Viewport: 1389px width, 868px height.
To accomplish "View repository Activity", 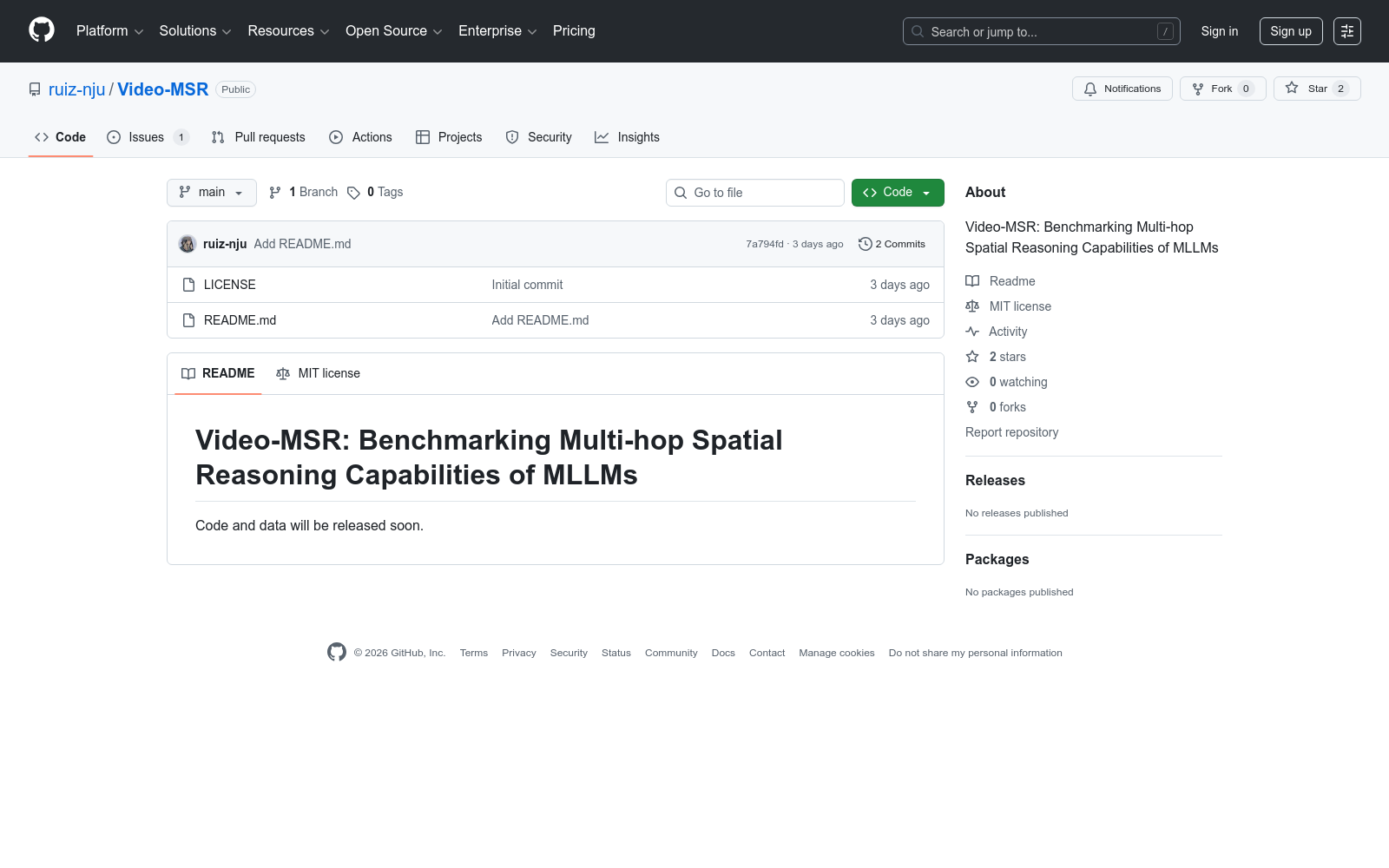I will click(997, 332).
